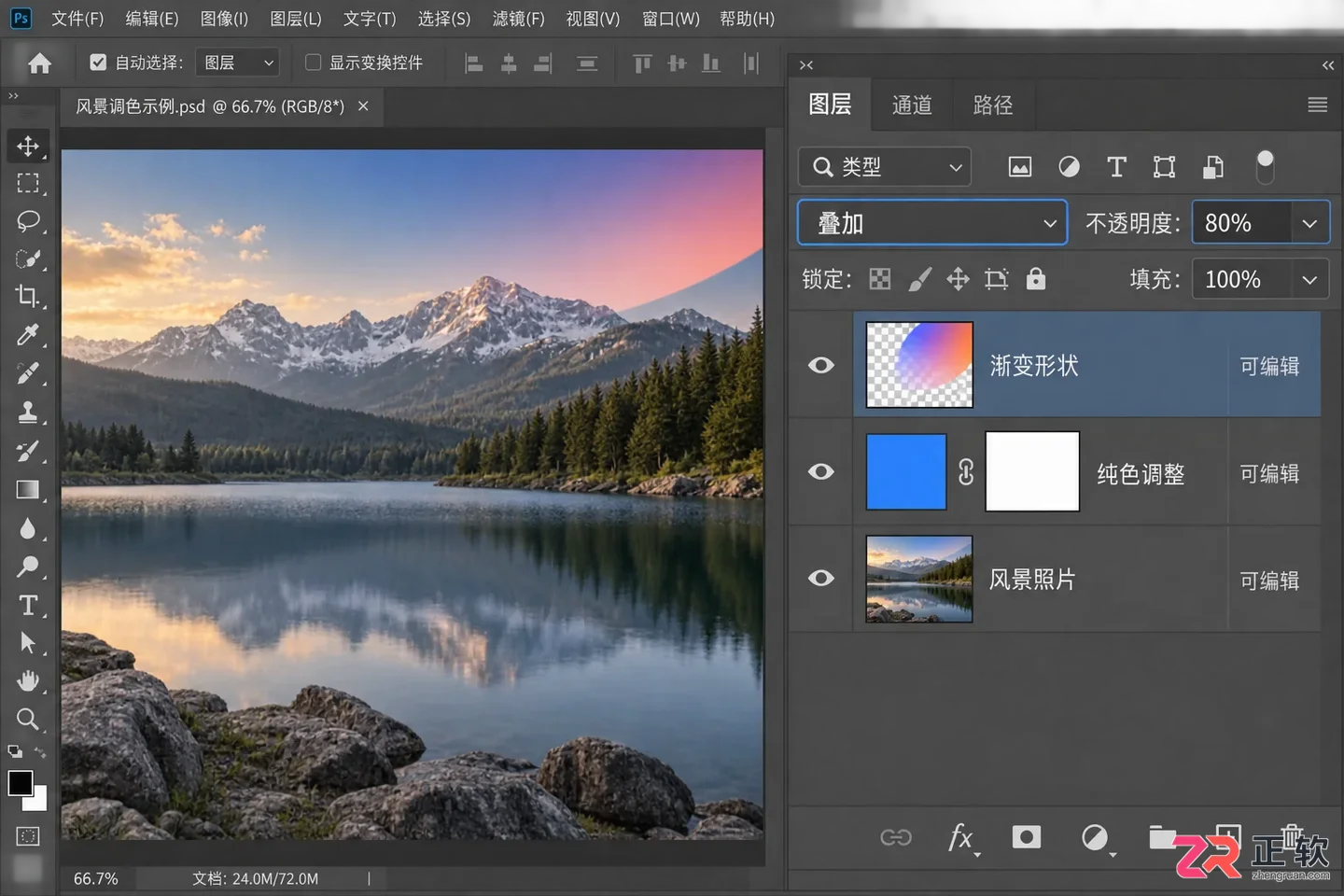The width and height of the screenshot is (1344, 896).
Task: Filter layers by type T icon
Action: tap(1116, 167)
